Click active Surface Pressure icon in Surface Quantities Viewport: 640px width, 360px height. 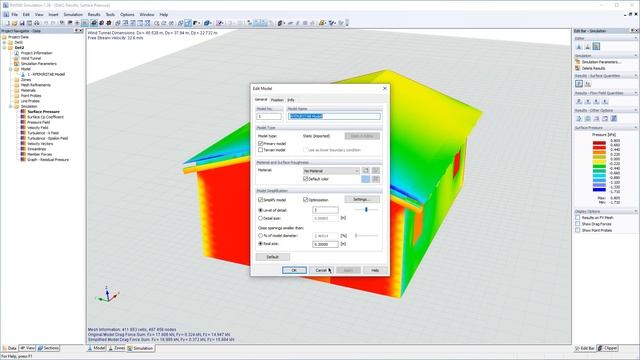tap(579, 84)
